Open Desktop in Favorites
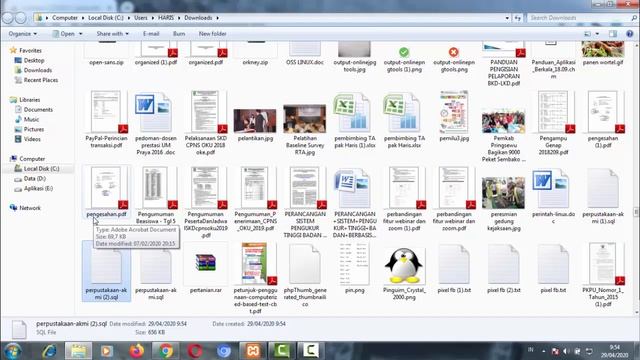This screenshot has height=360, width=640. pyautogui.click(x=34, y=60)
